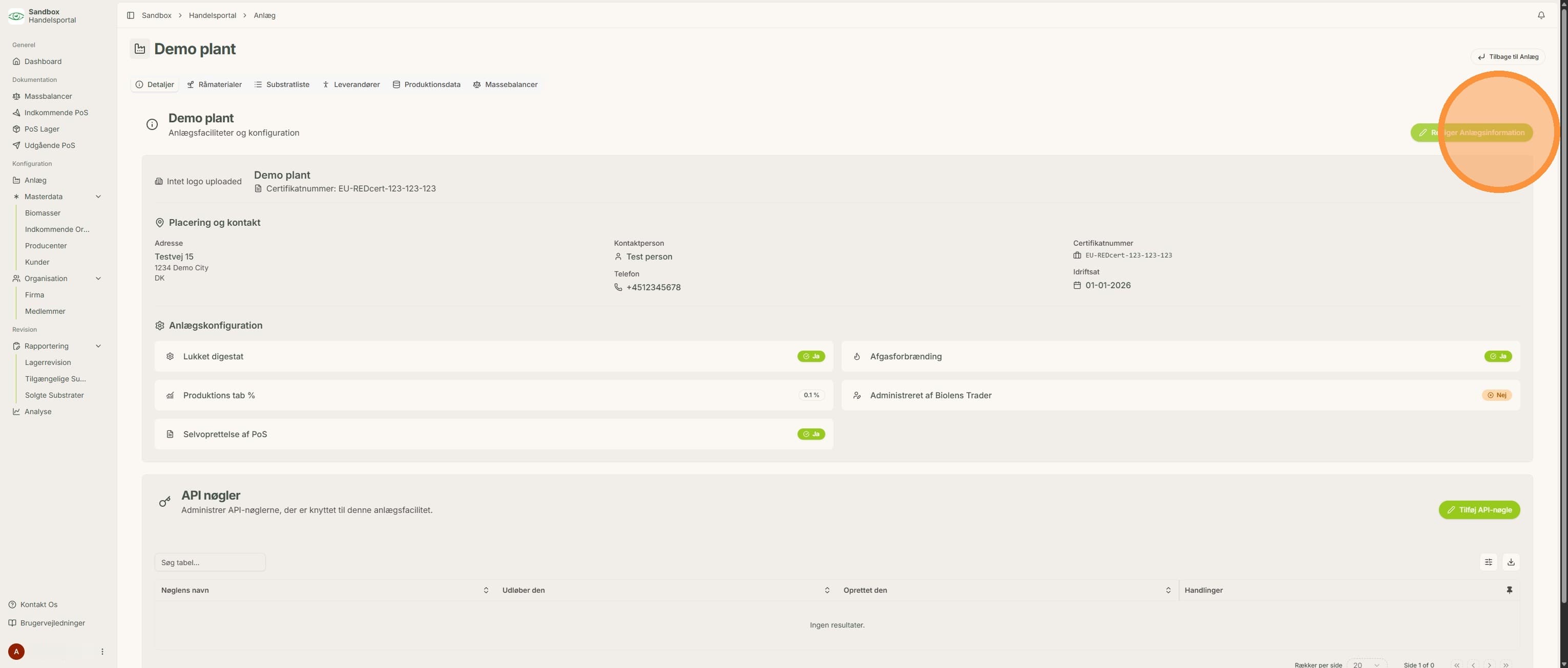The image size is (1568, 668).
Task: Click Tilføj API-nøgle button
Action: coord(1478,510)
